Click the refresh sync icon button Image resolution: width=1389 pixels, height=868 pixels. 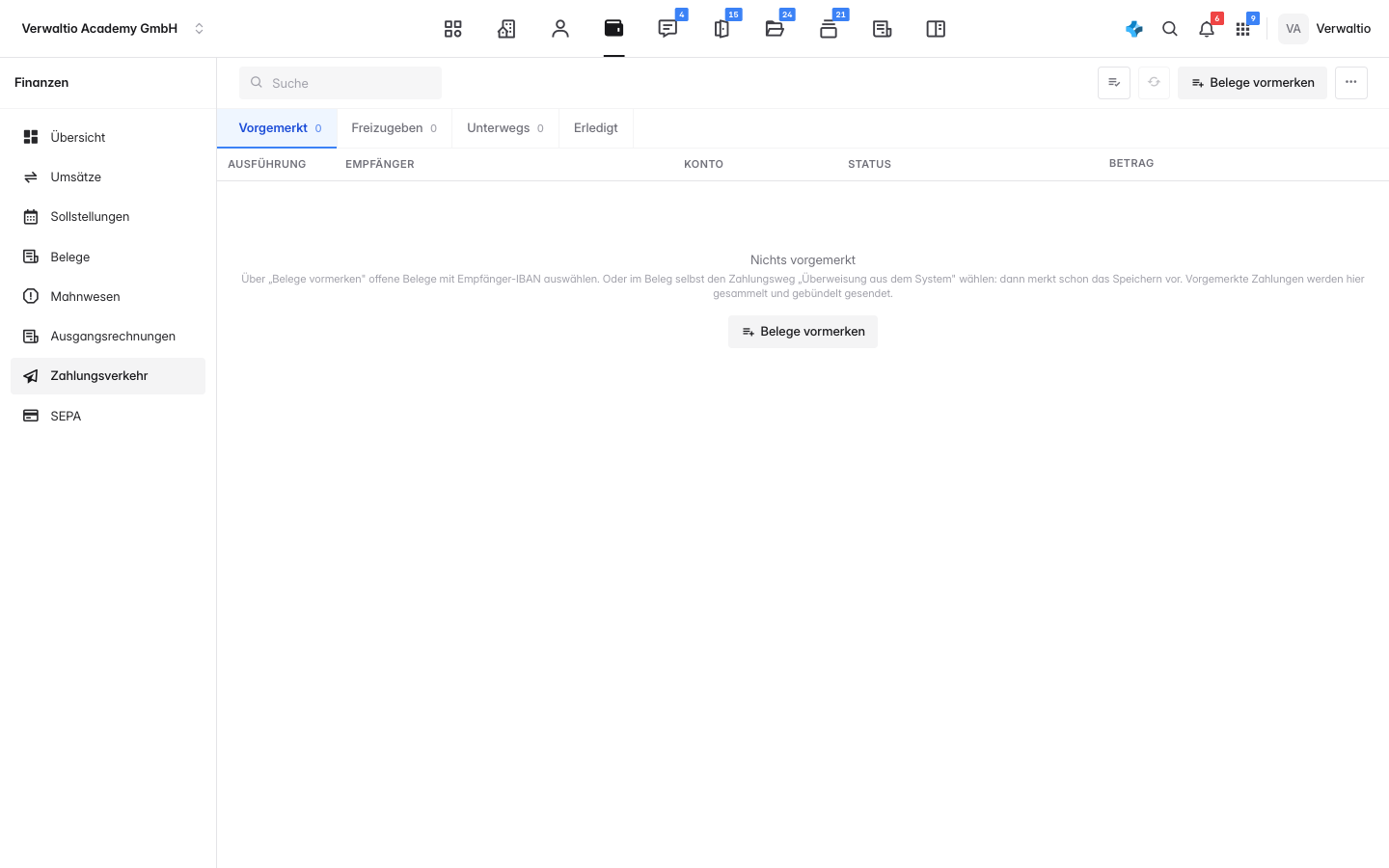[1155, 83]
